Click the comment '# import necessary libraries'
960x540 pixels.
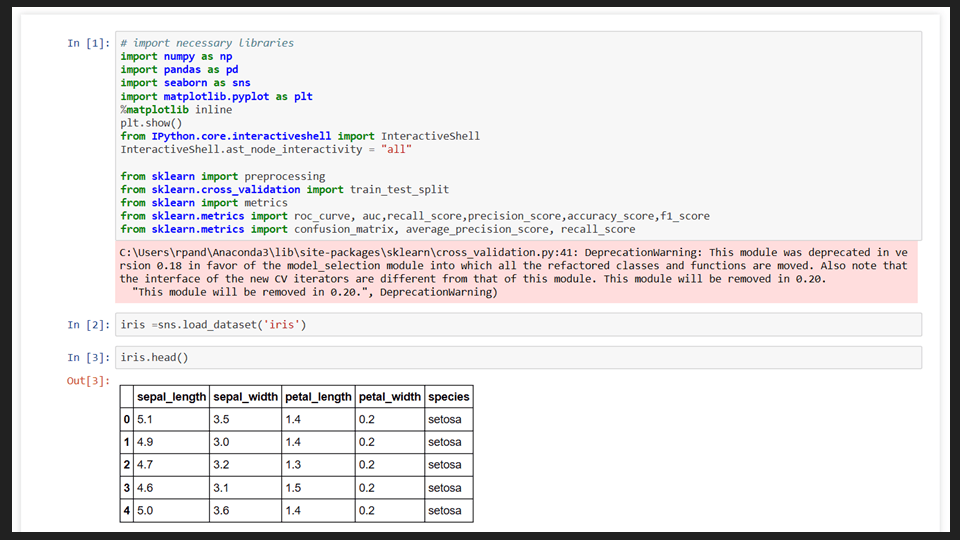207,43
